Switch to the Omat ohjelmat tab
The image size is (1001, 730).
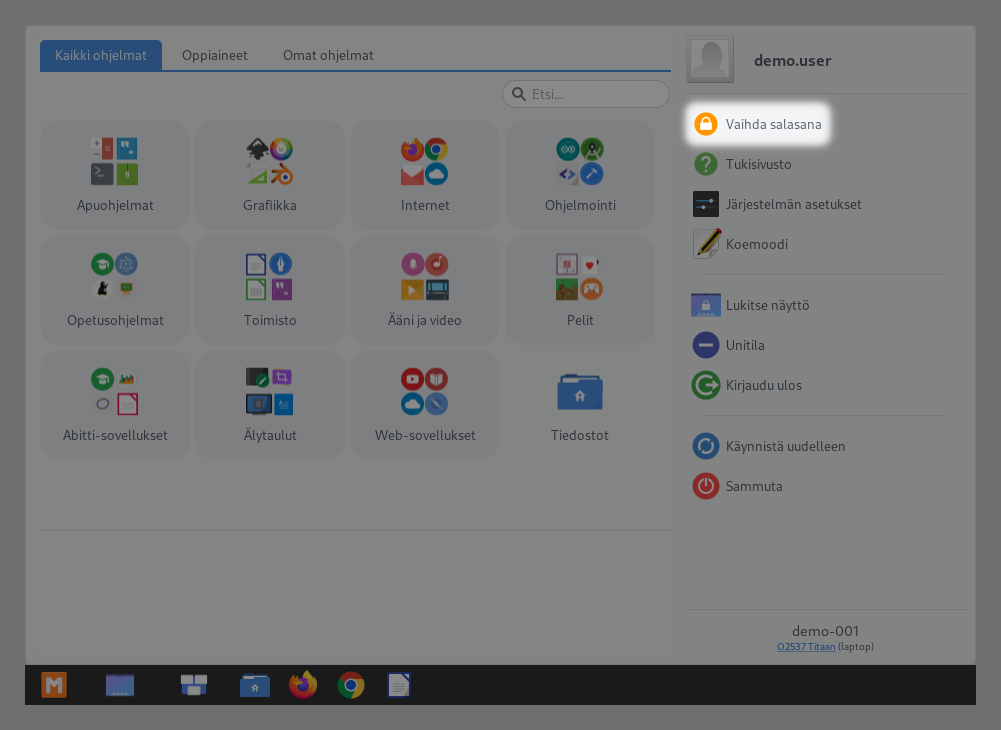click(328, 56)
